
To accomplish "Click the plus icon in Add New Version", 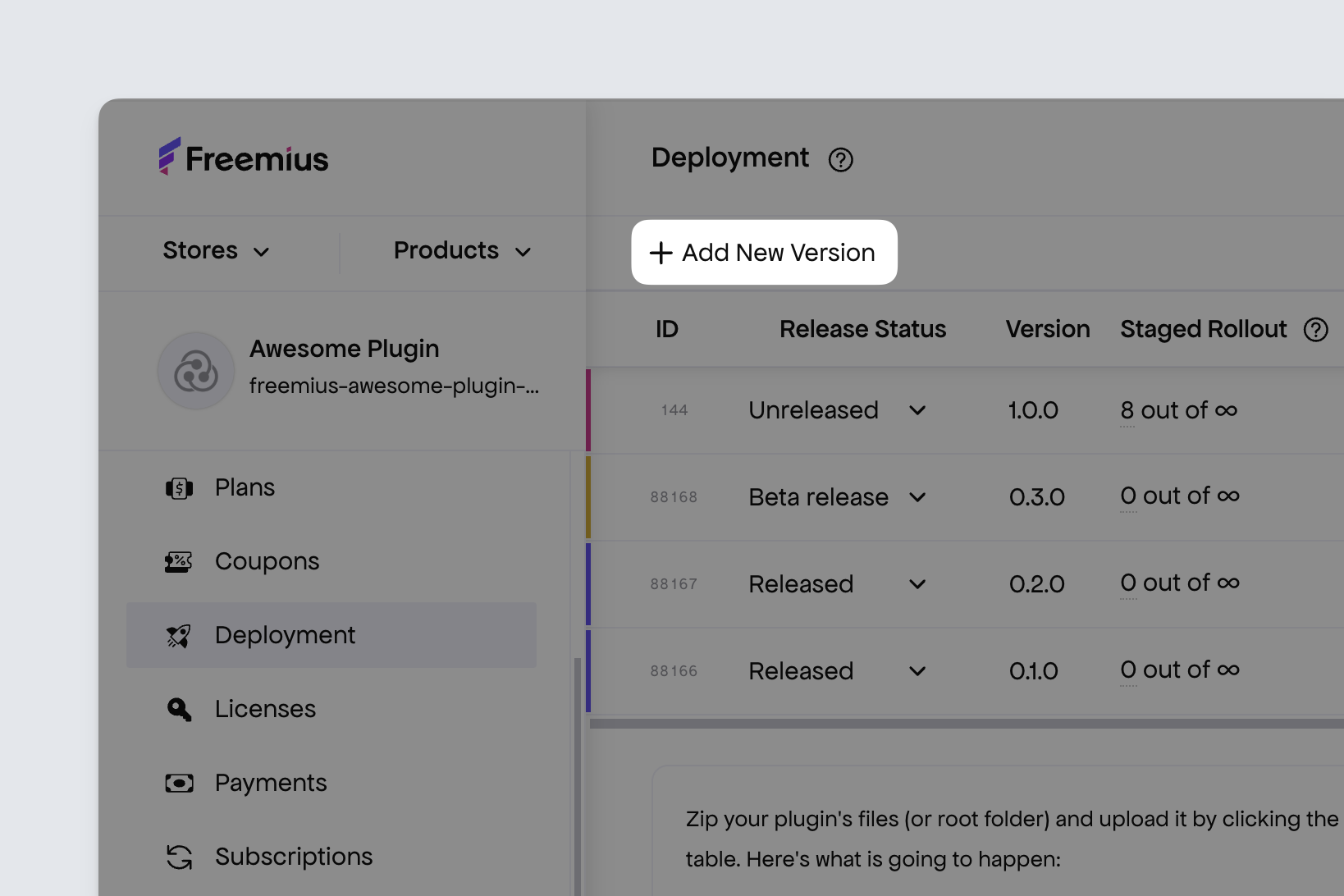I will pyautogui.click(x=661, y=253).
